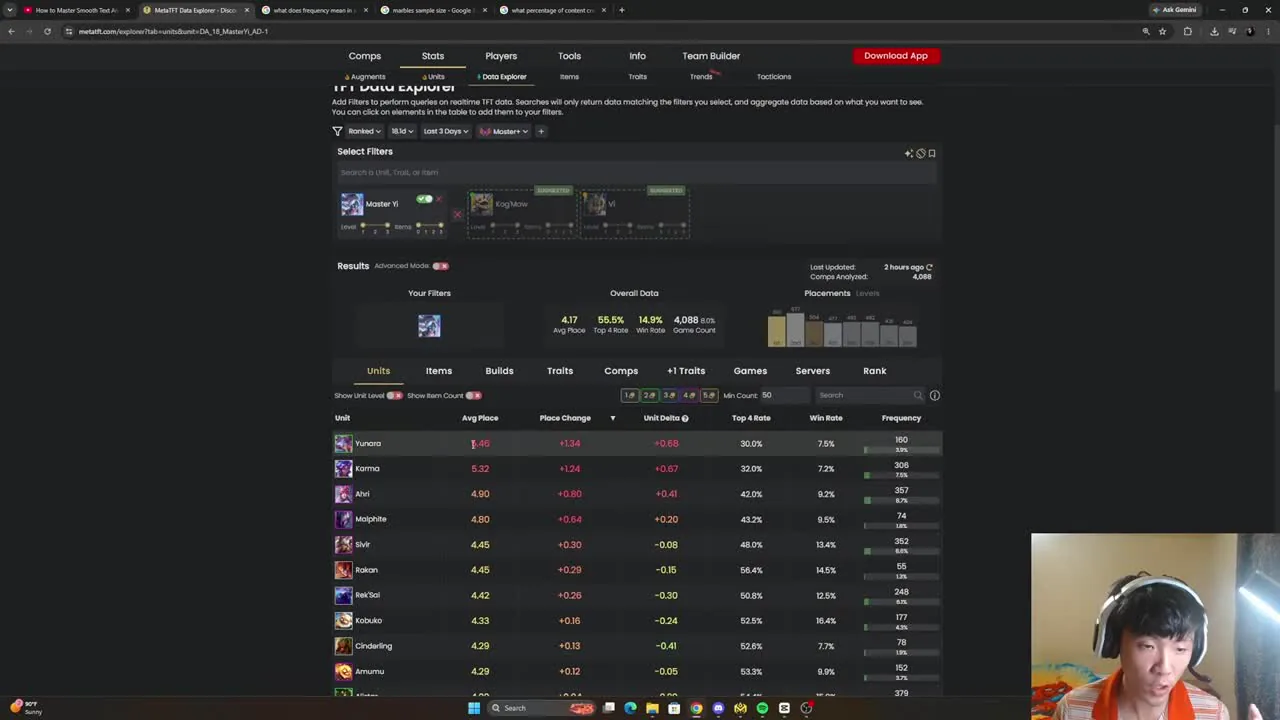Toggle the 4-cost unit filter
1280x720 pixels.
(x=689, y=395)
